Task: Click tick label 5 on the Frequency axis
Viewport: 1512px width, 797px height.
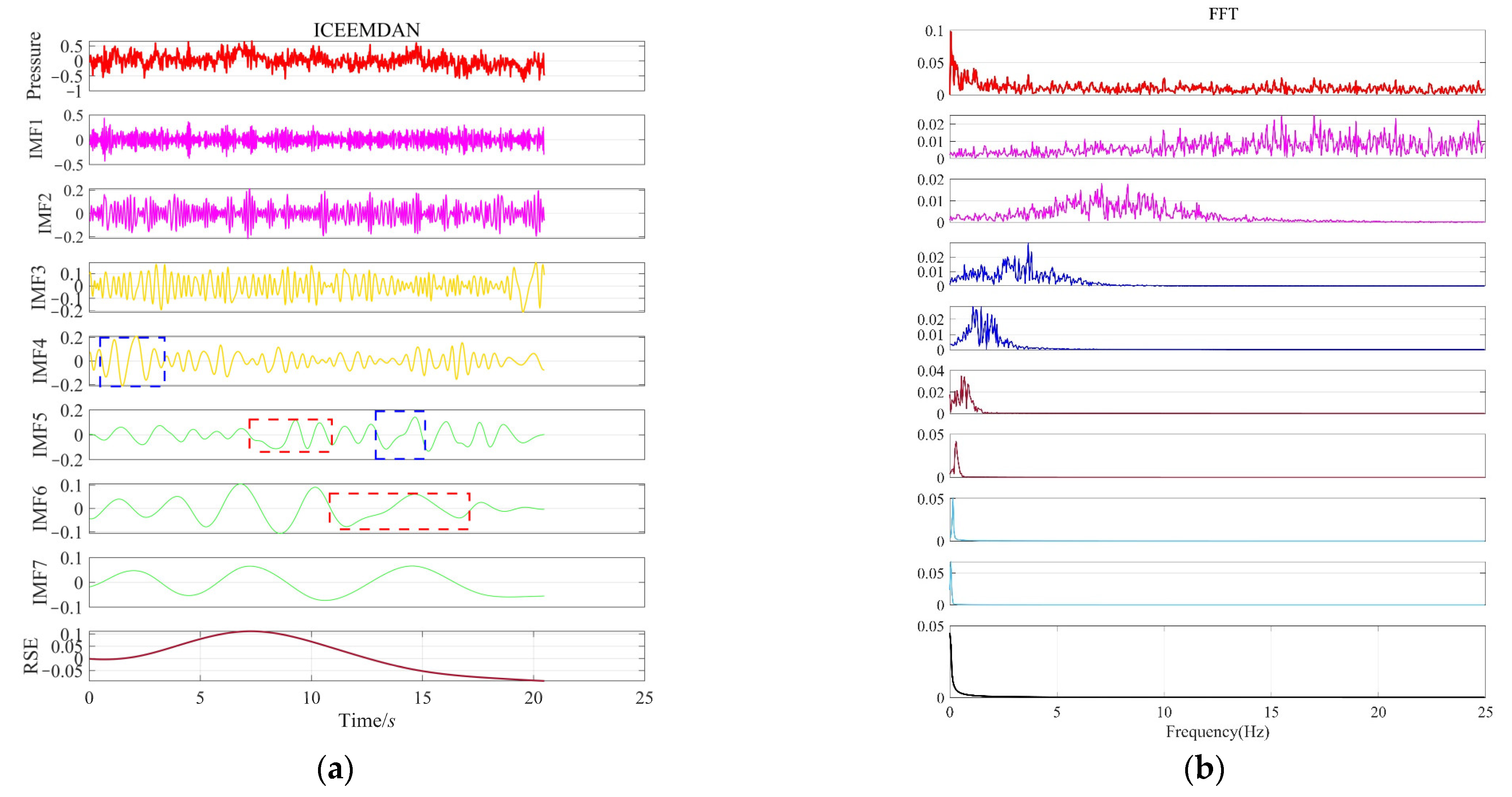Action: click(1056, 712)
